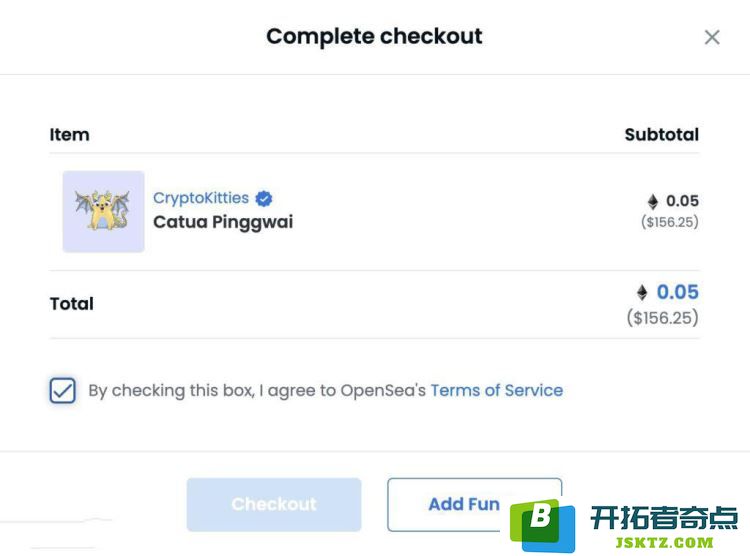Click the Item column header
The height and width of the screenshot is (556, 750).
(x=69, y=134)
